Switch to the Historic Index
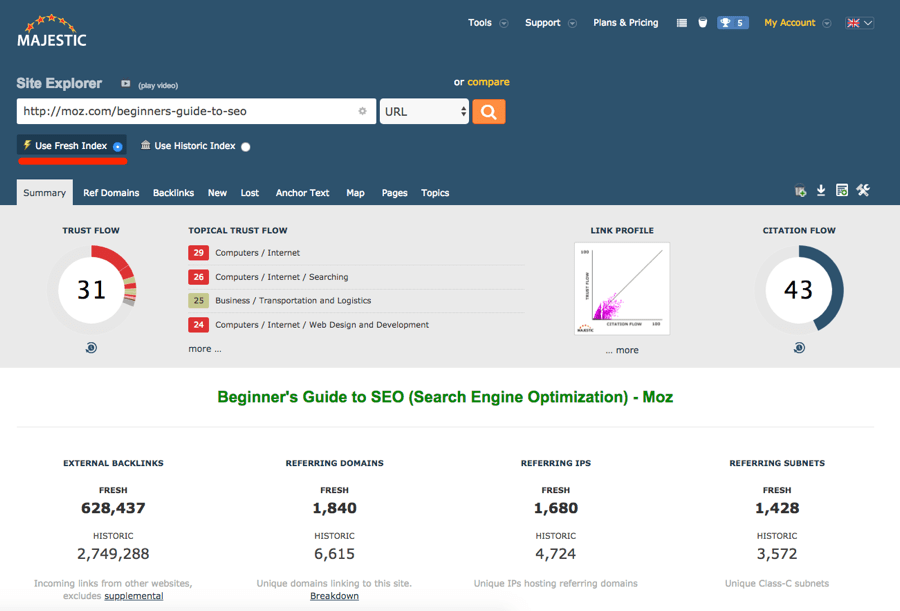Image resolution: width=900 pixels, height=611 pixels. pos(195,146)
